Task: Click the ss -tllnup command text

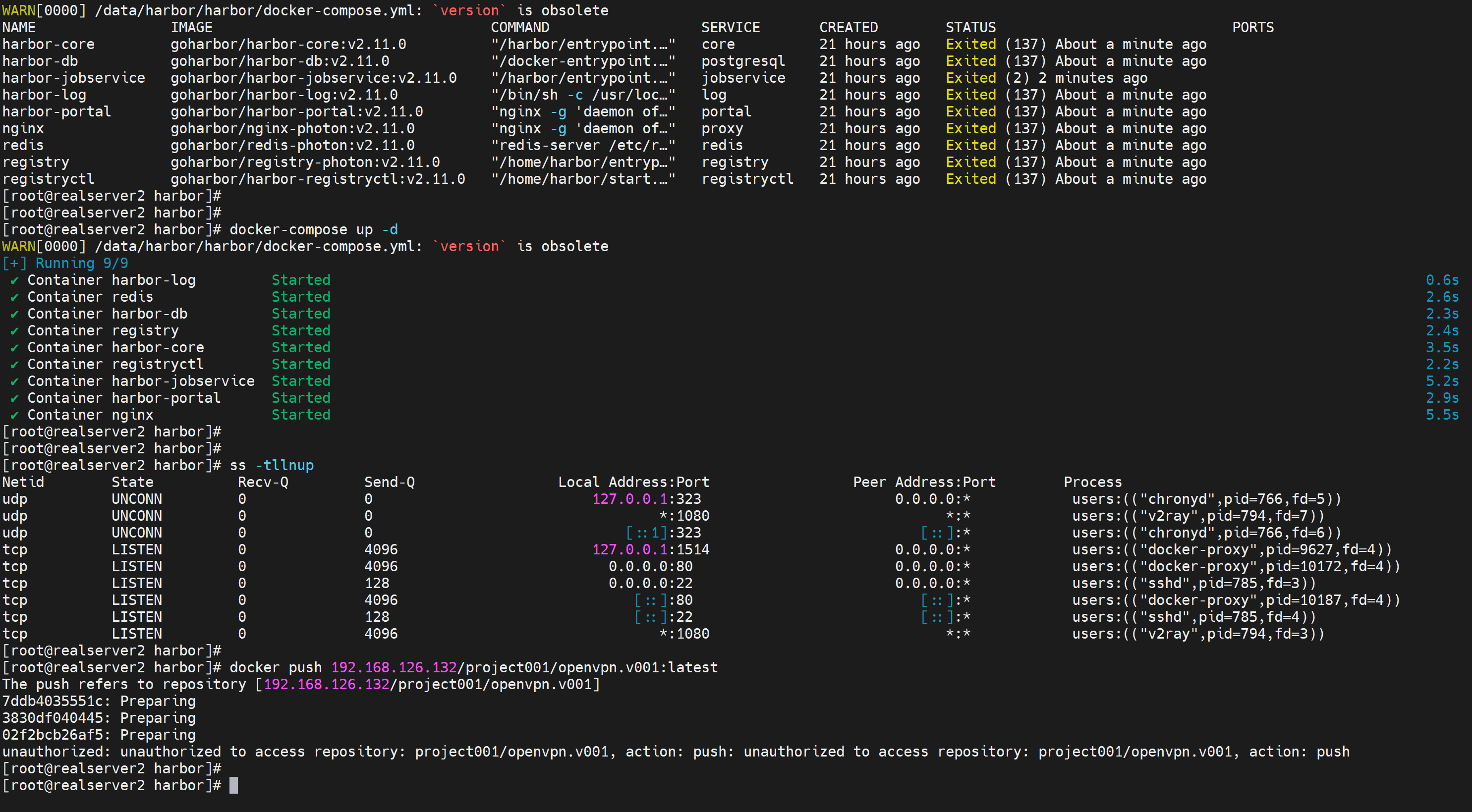Action: coord(272,465)
